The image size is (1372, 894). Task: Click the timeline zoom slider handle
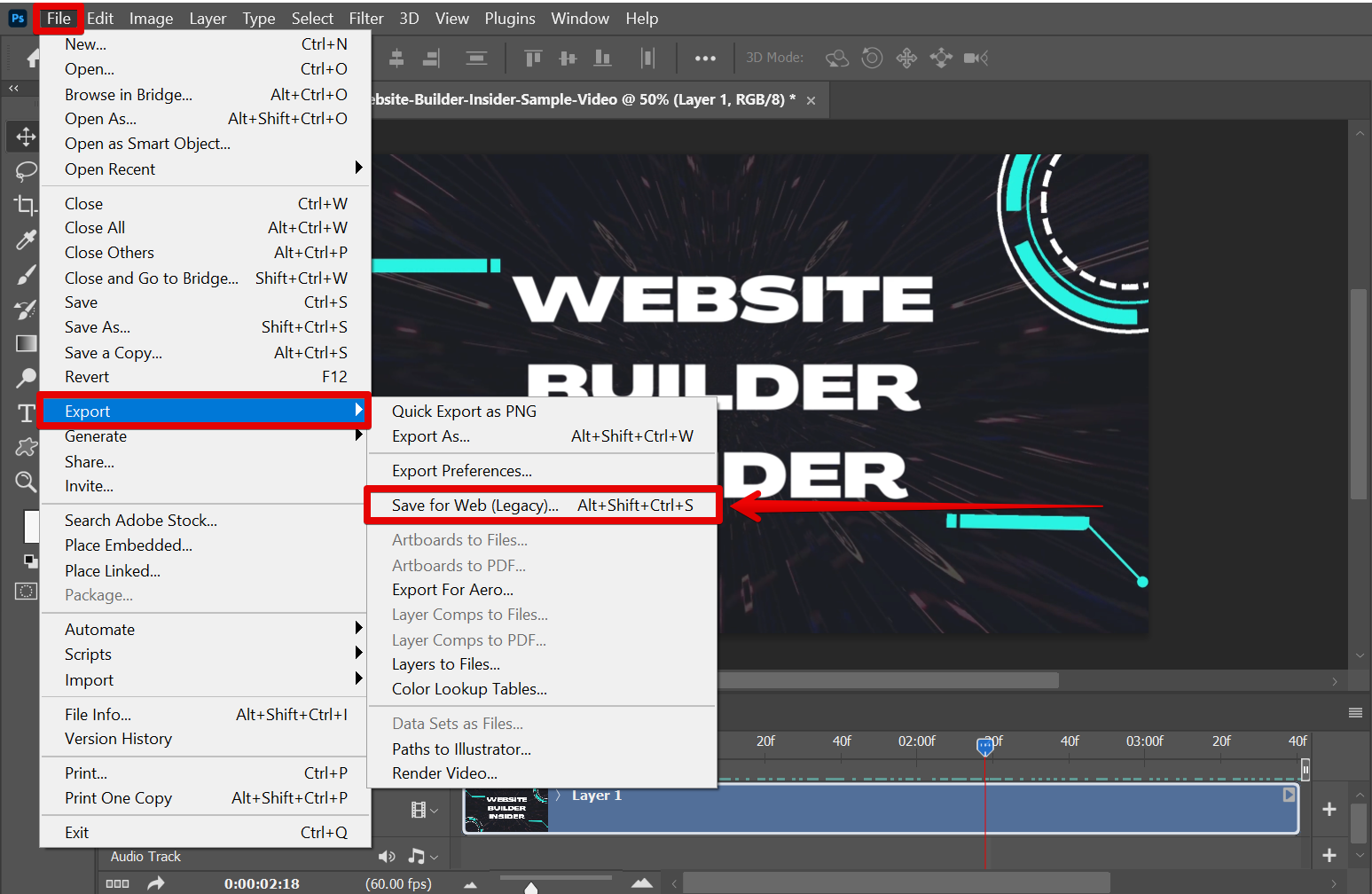coord(530,887)
